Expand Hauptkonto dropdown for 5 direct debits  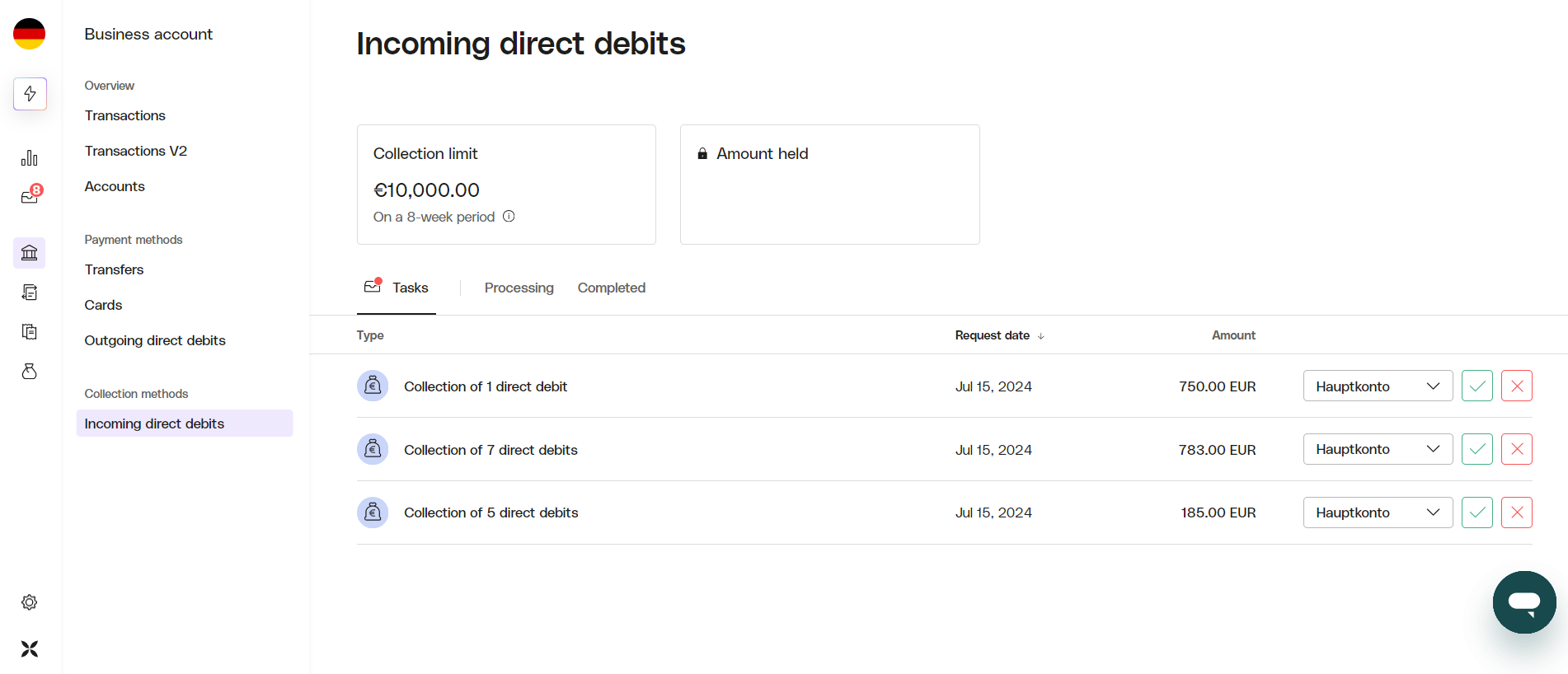point(1378,513)
